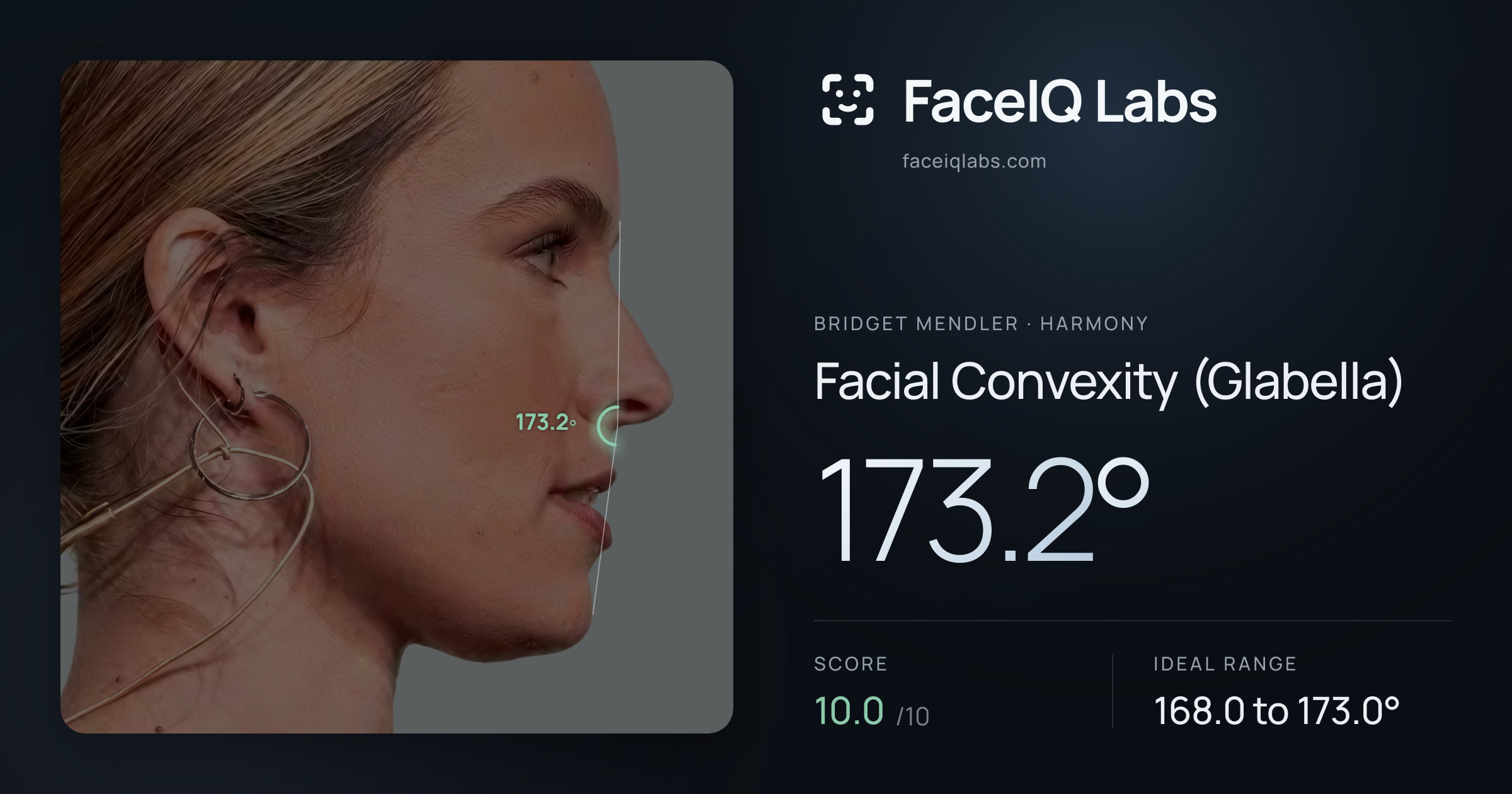This screenshot has height=794, width=1512.
Task: Click the green 173.2° angle label on photo
Action: pos(546,423)
